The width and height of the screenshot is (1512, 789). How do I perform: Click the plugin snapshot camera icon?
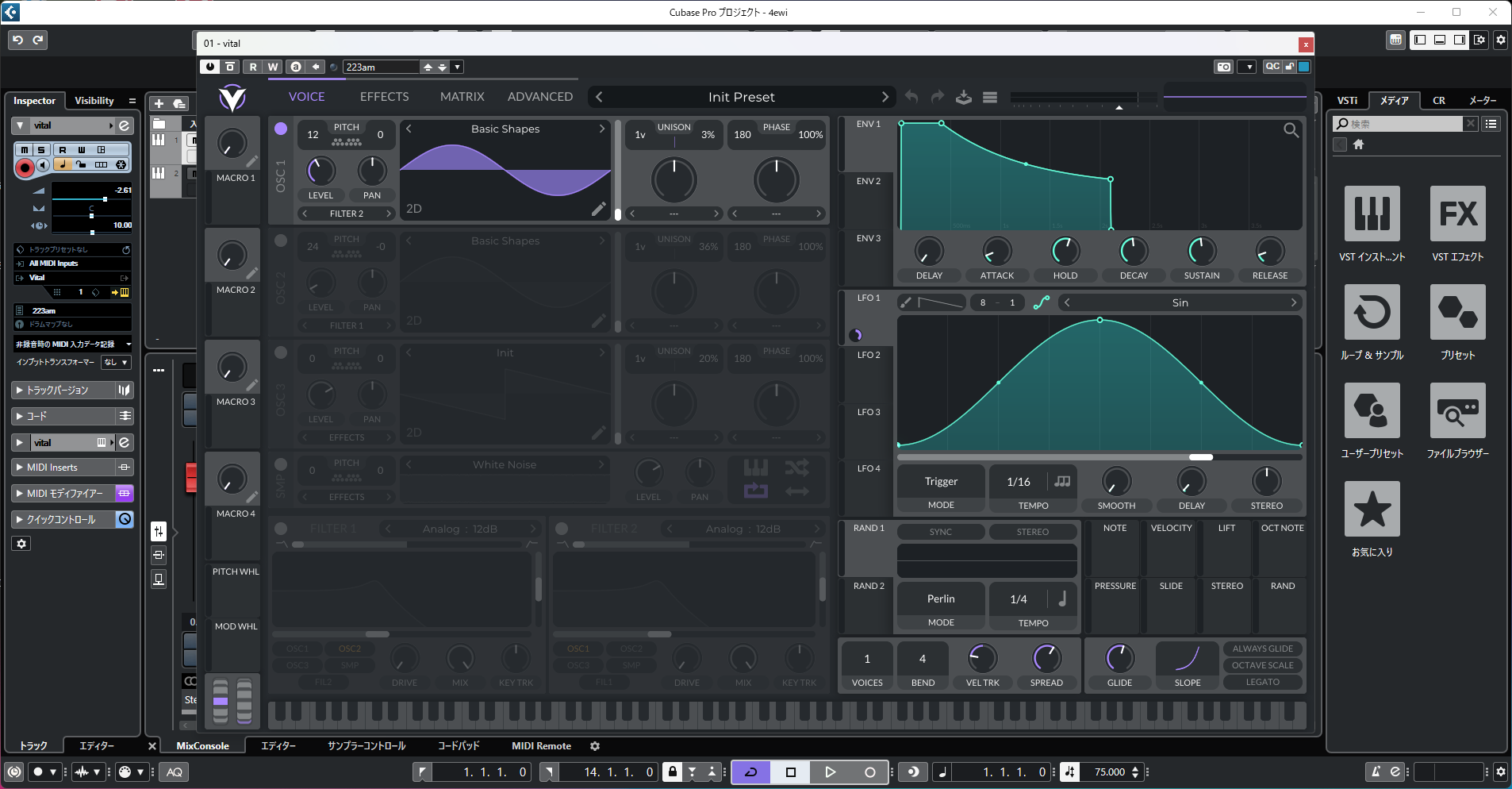(x=1224, y=67)
